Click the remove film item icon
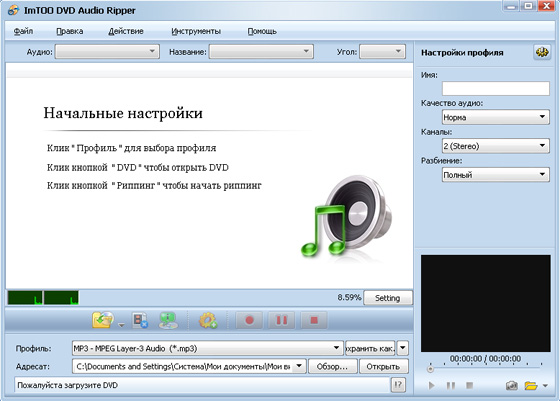 (x=140, y=320)
